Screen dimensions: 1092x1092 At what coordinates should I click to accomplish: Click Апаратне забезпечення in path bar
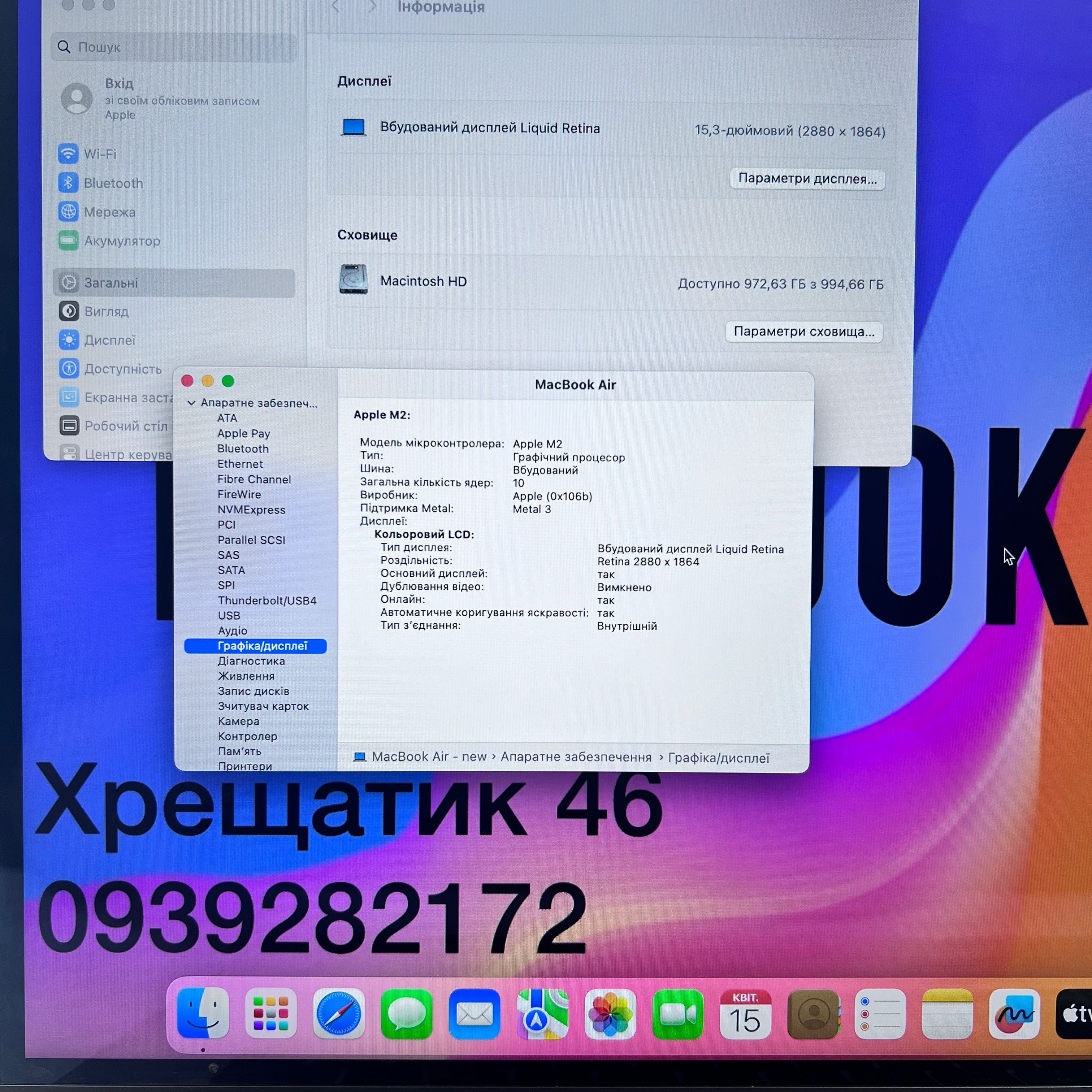(576, 757)
